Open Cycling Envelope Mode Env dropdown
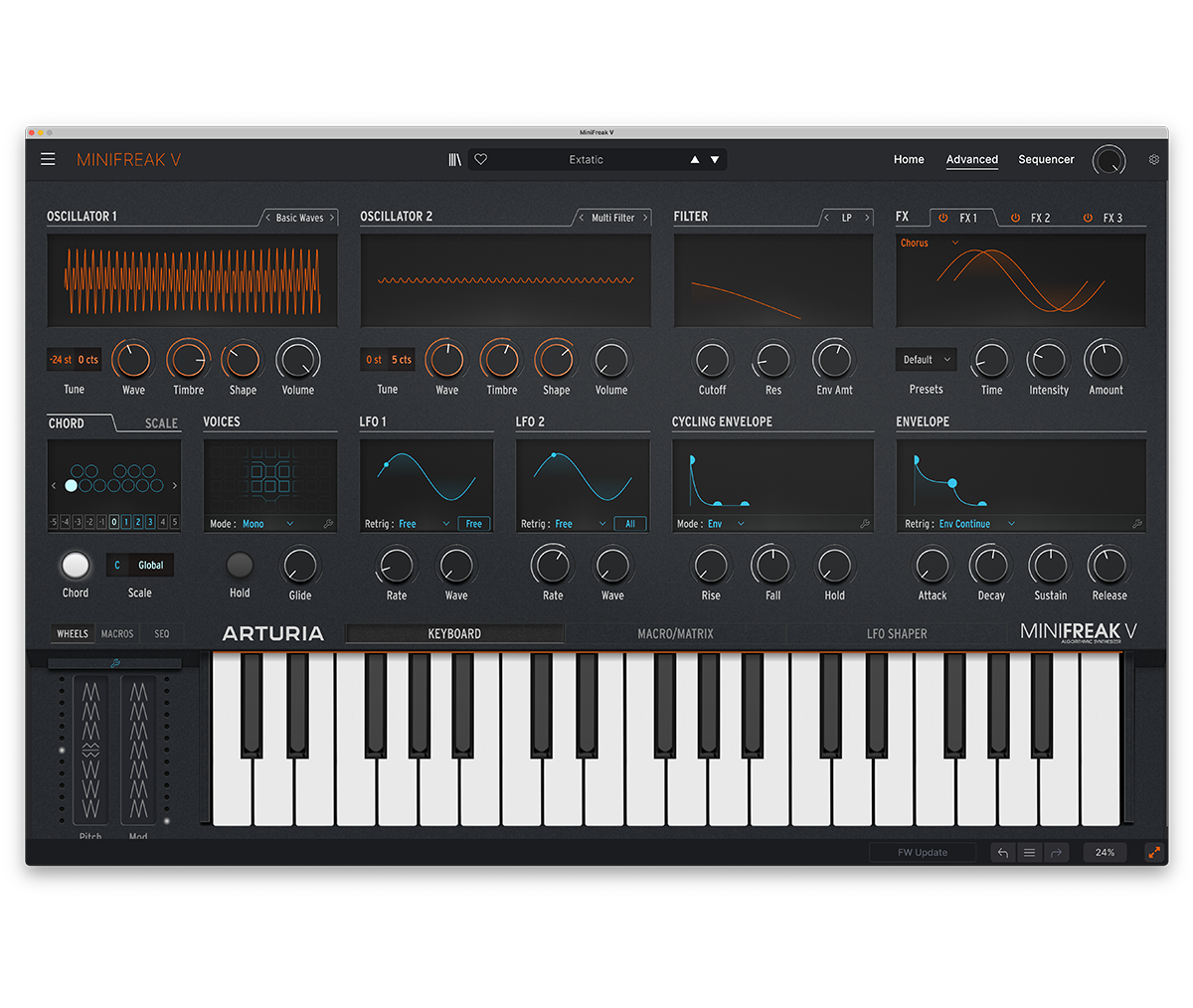Screen dimensions: 1193x1008 (726, 524)
